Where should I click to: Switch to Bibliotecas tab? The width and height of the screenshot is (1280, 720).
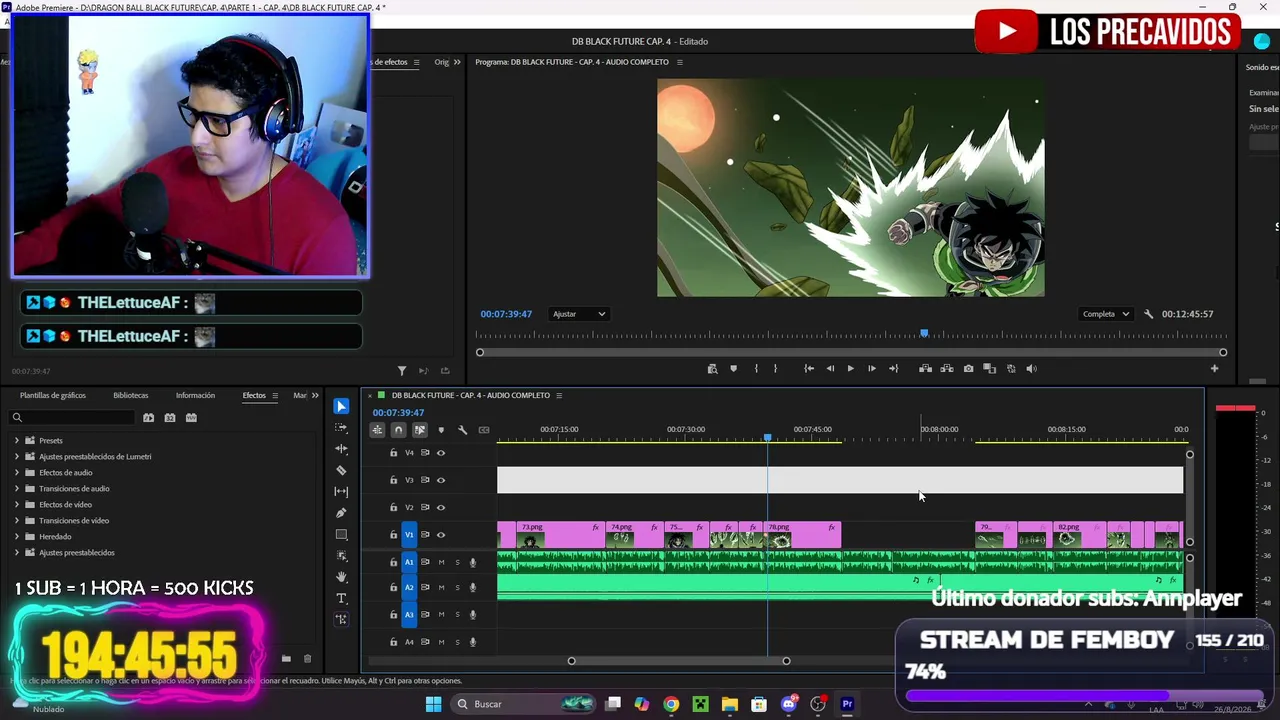pyautogui.click(x=131, y=396)
